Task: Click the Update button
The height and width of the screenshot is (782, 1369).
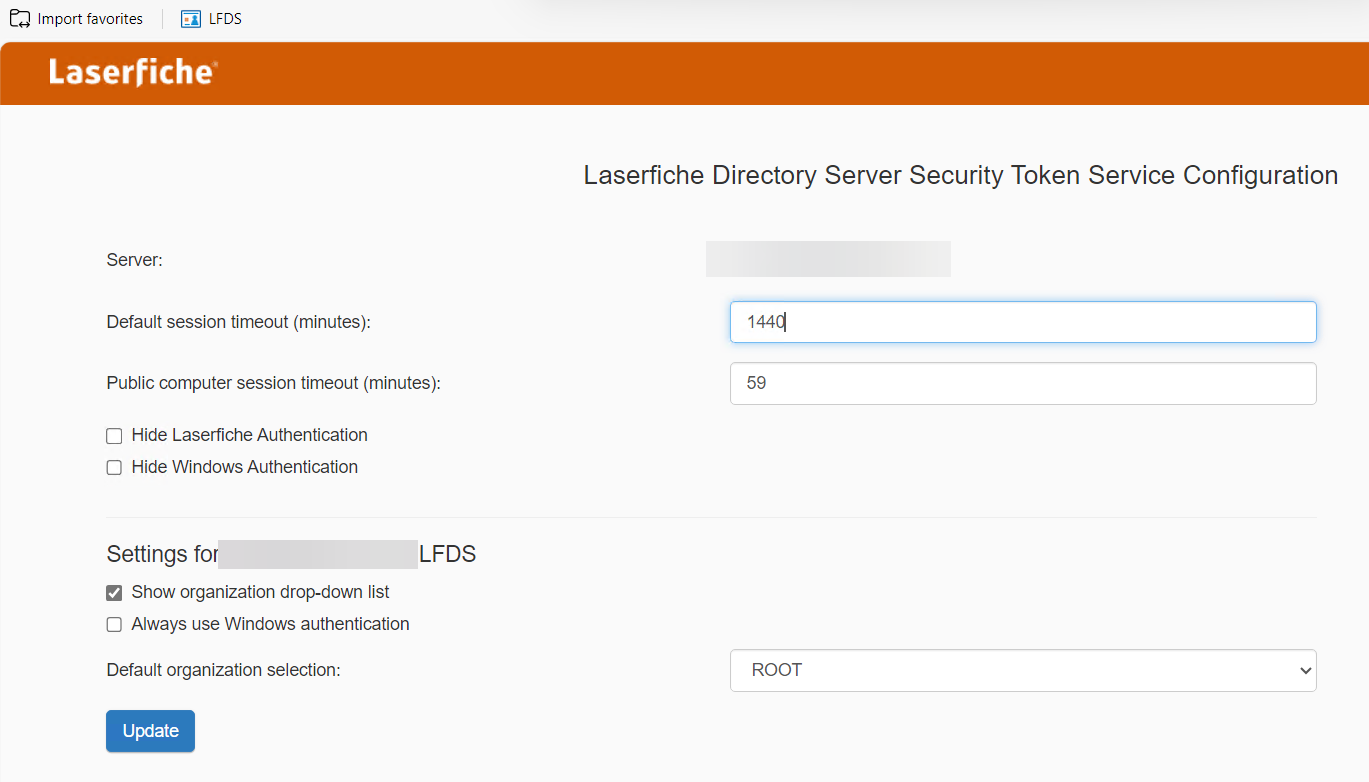Action: pyautogui.click(x=150, y=731)
